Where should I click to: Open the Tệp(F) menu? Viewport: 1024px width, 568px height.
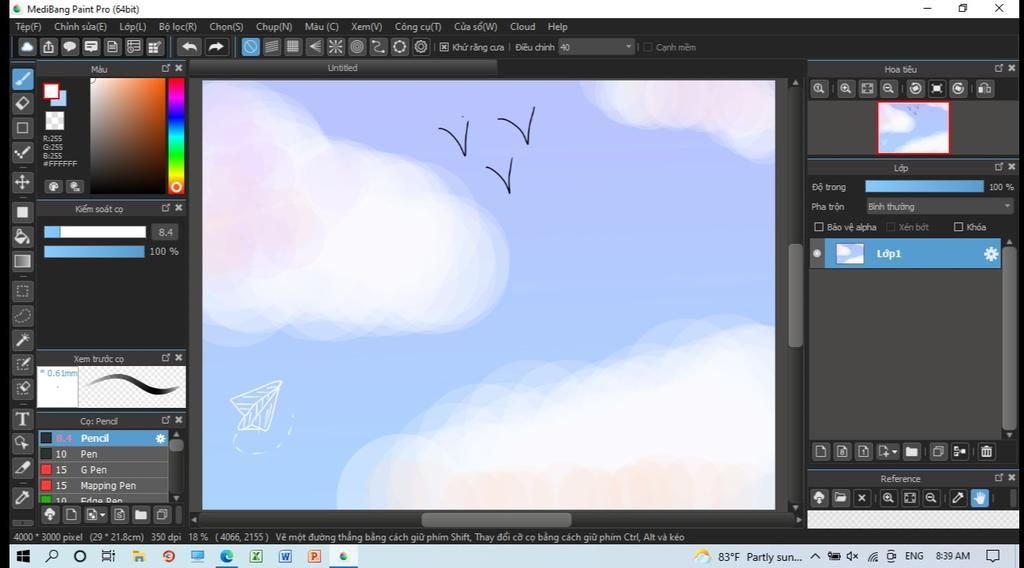[28, 27]
